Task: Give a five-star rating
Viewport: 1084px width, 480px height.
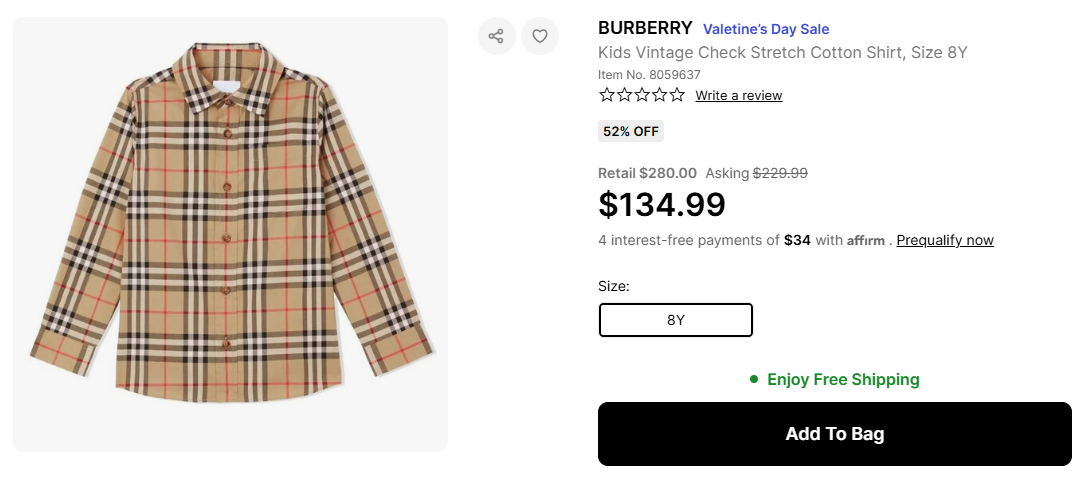Action: (677, 95)
